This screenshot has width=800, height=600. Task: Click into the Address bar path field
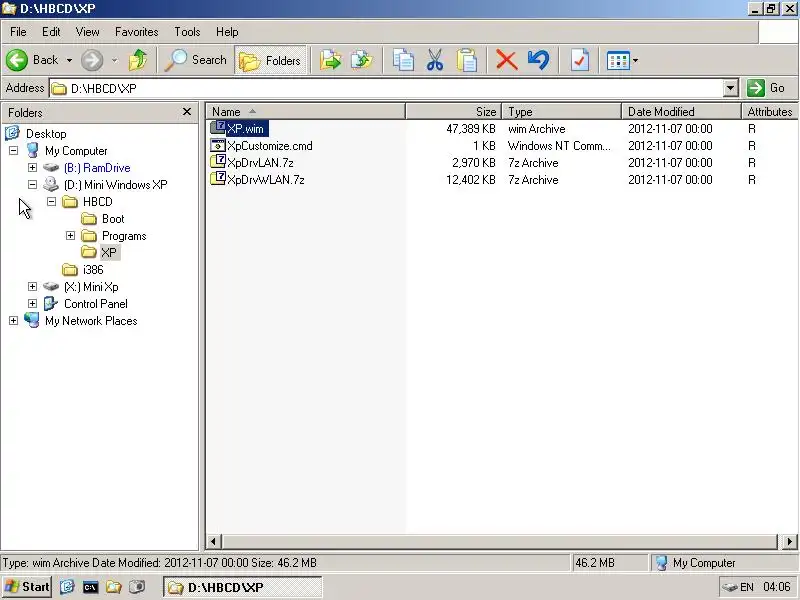(388, 88)
